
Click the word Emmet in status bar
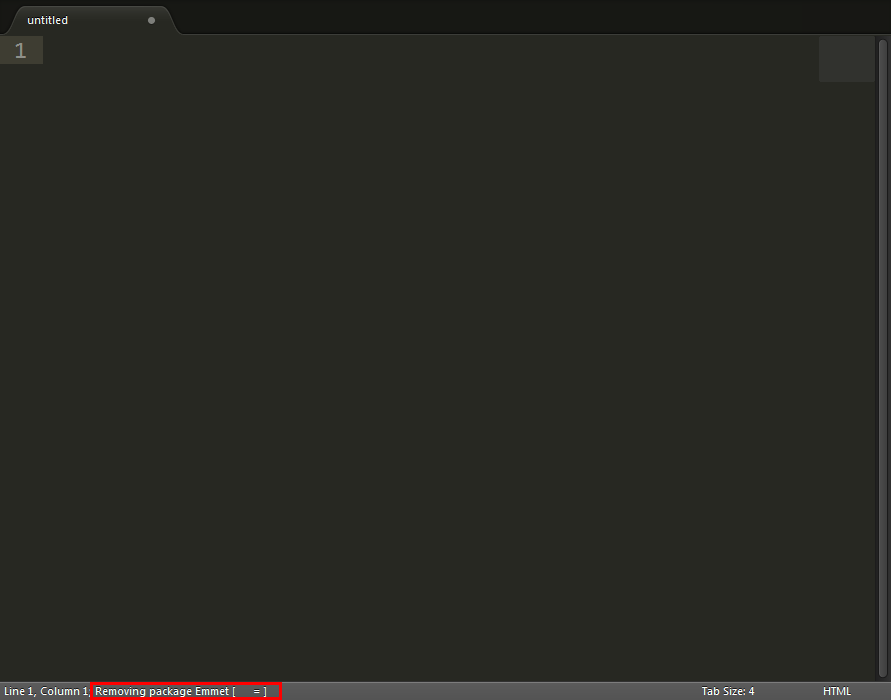(211, 691)
